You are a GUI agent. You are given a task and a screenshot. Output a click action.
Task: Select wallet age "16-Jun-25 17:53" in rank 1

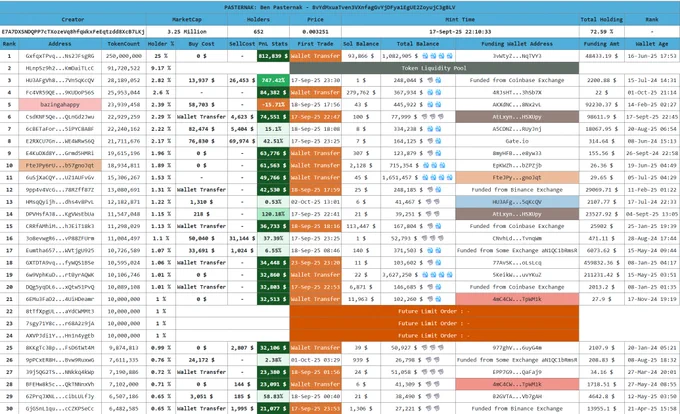tap(652, 56)
